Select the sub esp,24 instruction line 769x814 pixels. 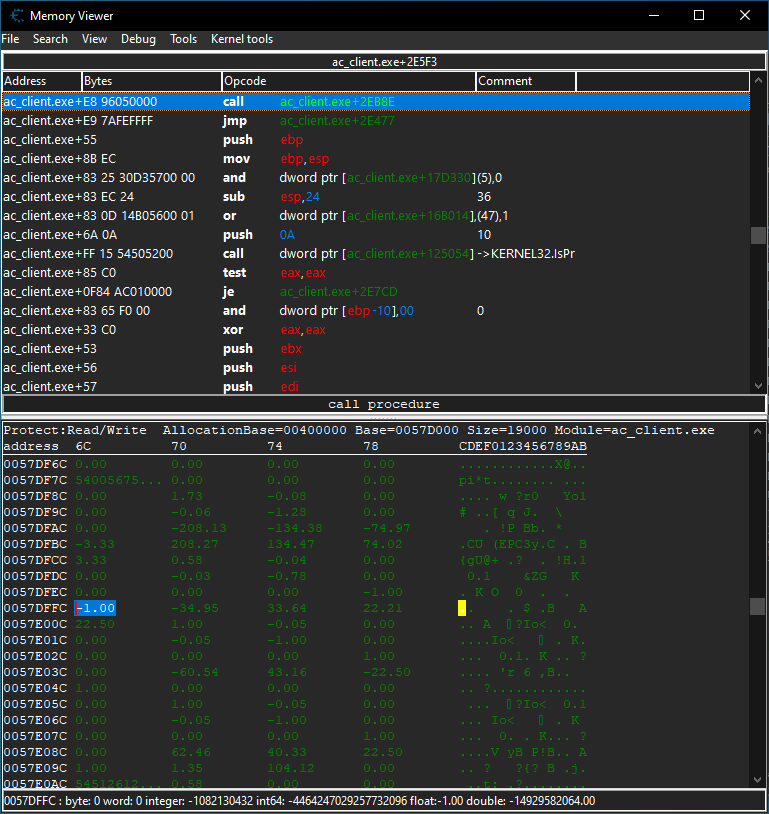[x=300, y=197]
